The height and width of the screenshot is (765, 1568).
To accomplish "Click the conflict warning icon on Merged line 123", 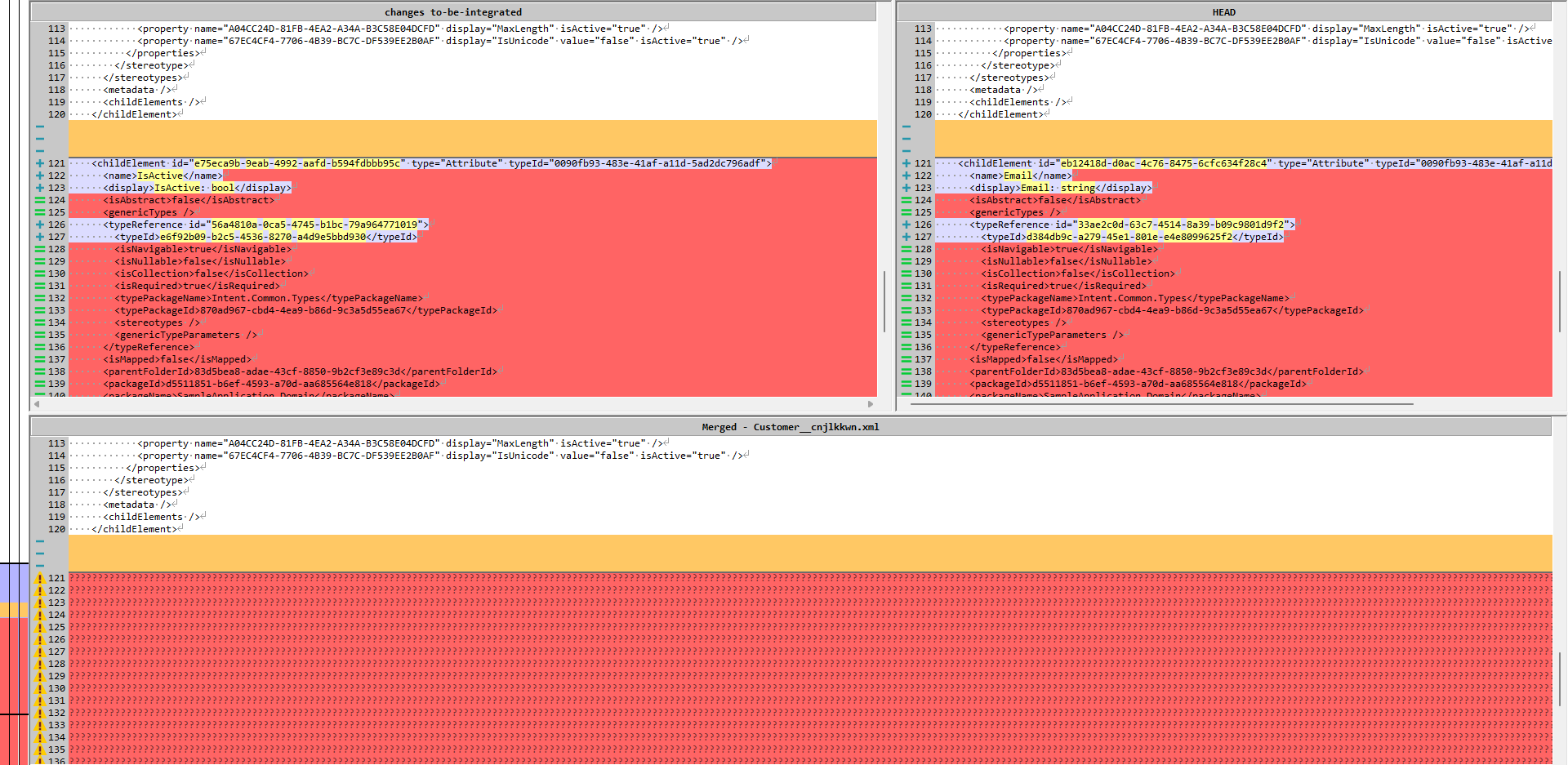I will (39, 603).
